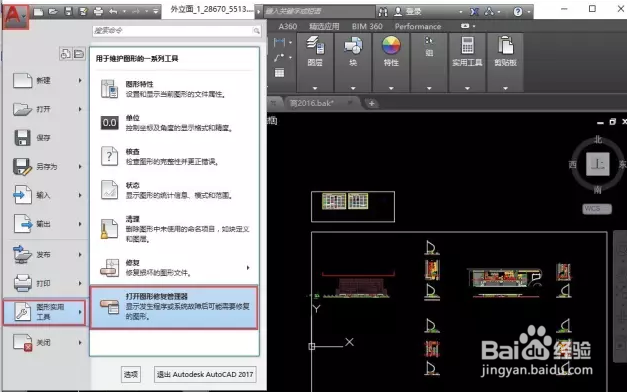Expand 组 panel dropdown arrow
Viewport: 627px width, 392px height.
[x=429, y=88]
